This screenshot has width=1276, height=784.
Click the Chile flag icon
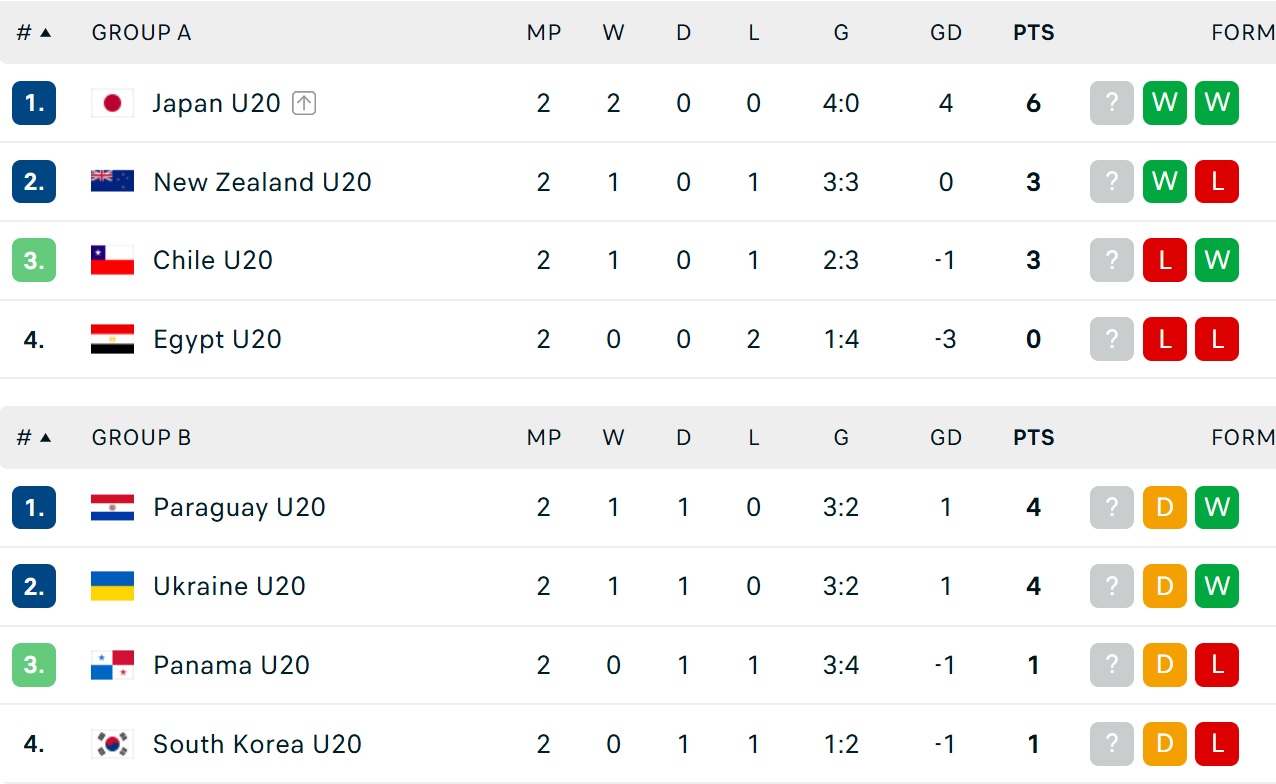point(112,260)
